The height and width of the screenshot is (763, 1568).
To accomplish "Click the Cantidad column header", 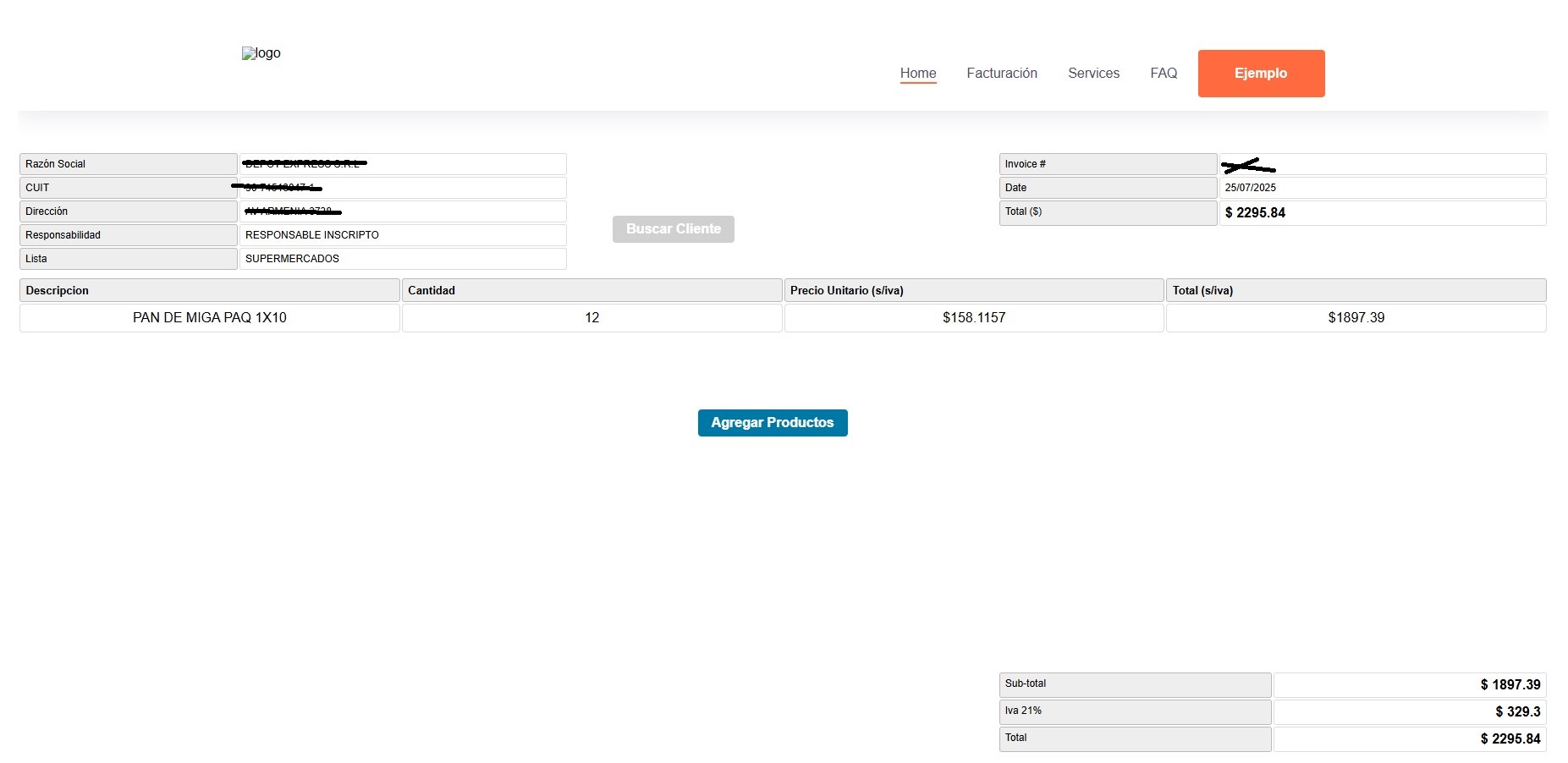I will (592, 290).
